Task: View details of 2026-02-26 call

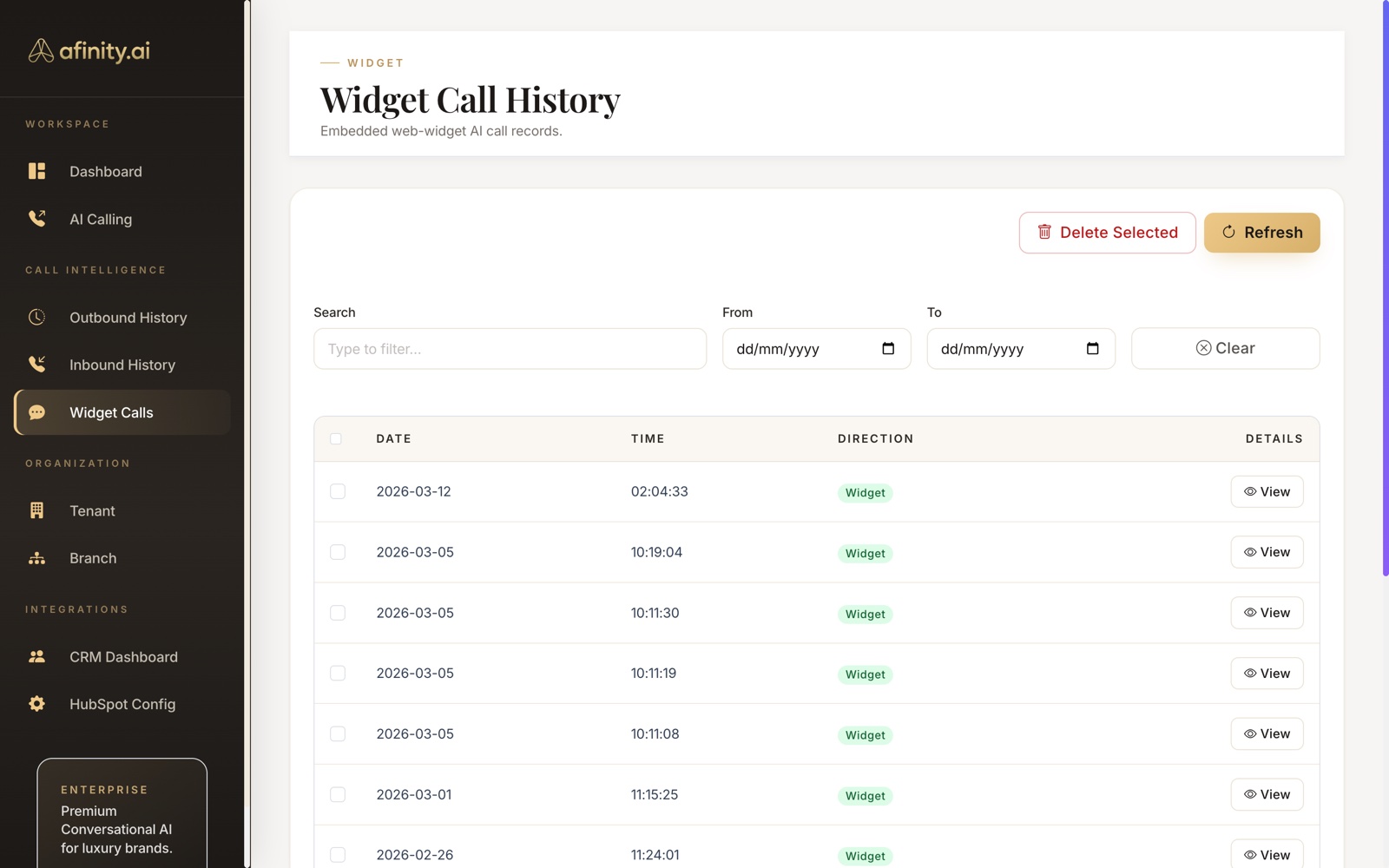Action: click(x=1267, y=854)
